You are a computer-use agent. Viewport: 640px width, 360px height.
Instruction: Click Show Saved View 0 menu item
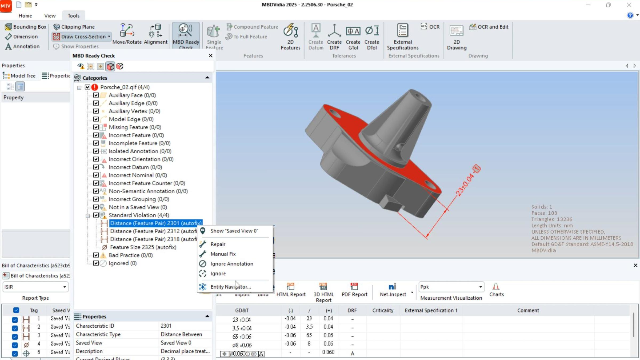coord(234,231)
